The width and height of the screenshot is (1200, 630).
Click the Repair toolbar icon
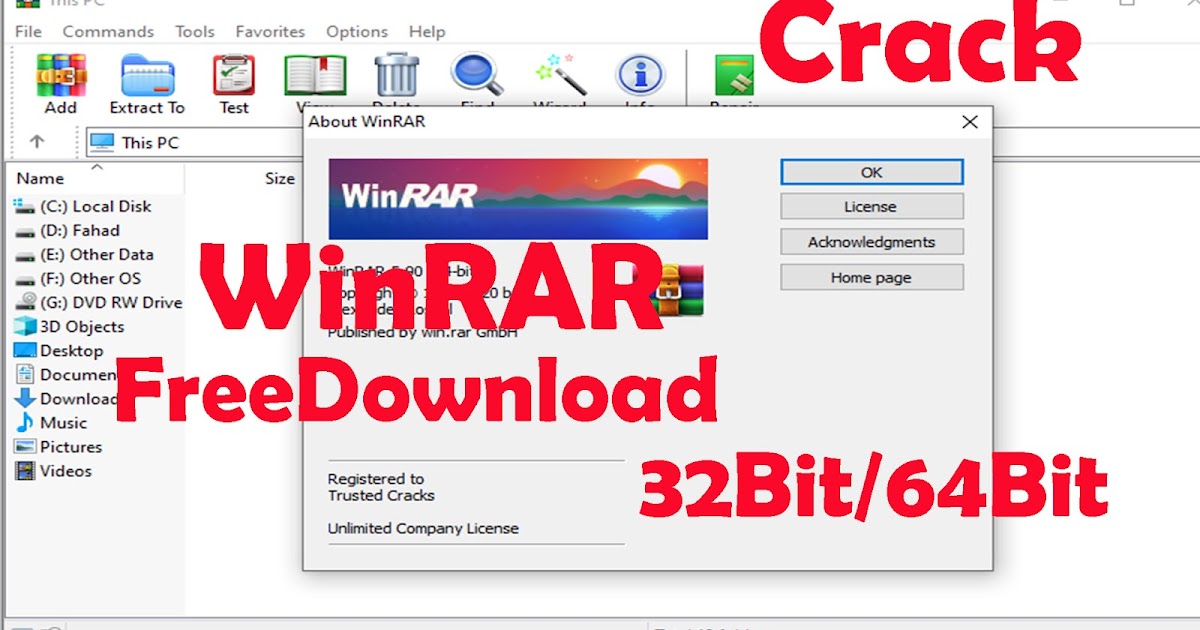click(x=735, y=74)
